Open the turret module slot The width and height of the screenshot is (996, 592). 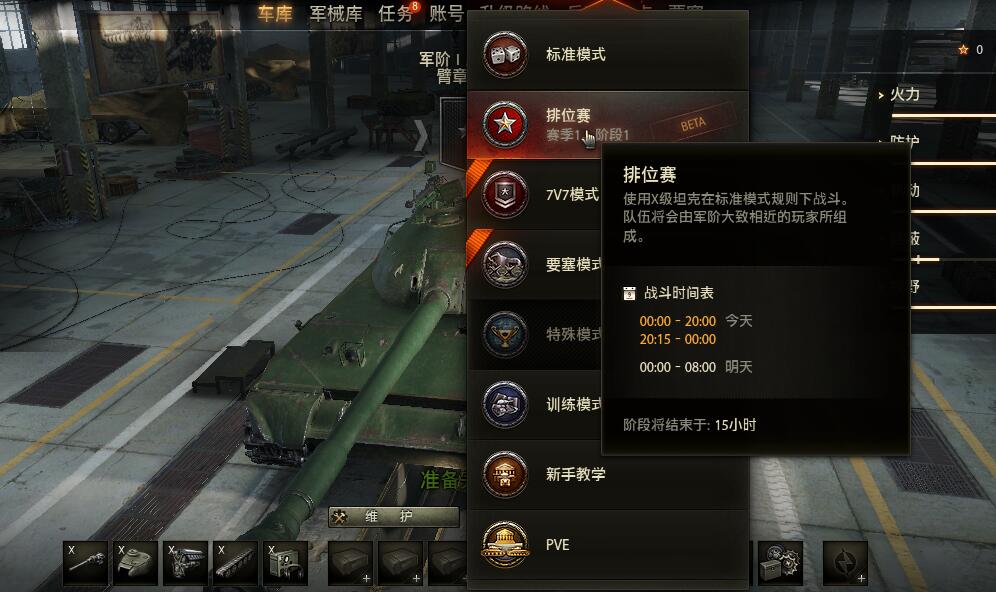pyautogui.click(x=135, y=563)
